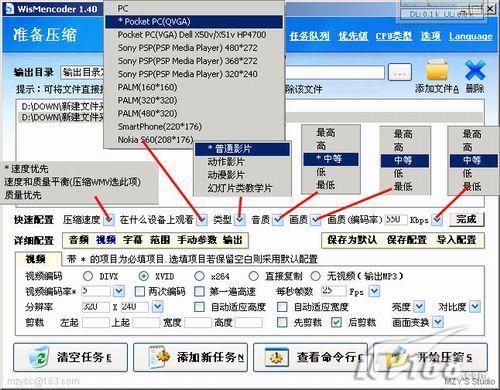Click the add file folder icon
Viewport: 500px width, 390px height.
click(437, 70)
